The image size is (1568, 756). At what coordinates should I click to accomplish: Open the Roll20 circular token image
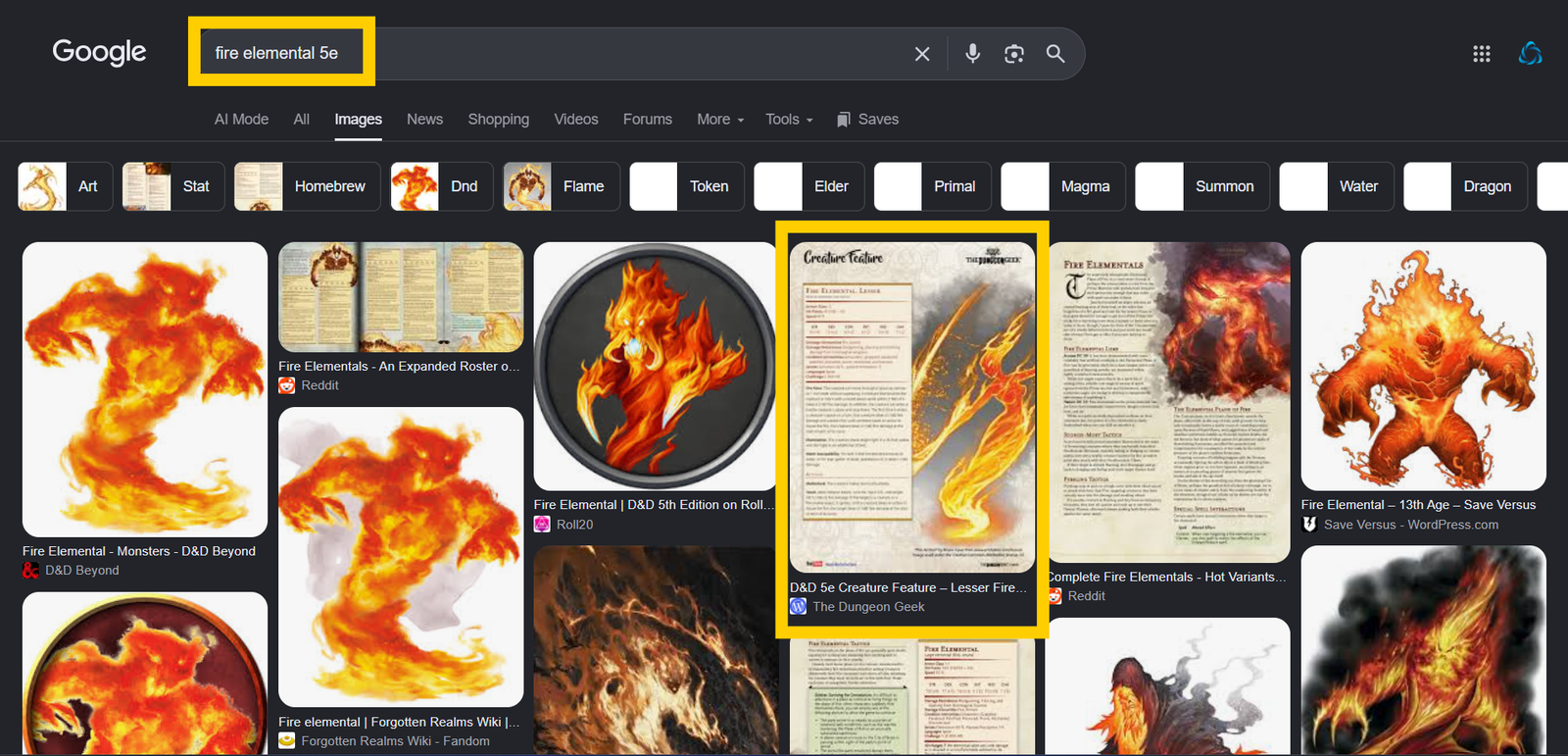coord(655,367)
